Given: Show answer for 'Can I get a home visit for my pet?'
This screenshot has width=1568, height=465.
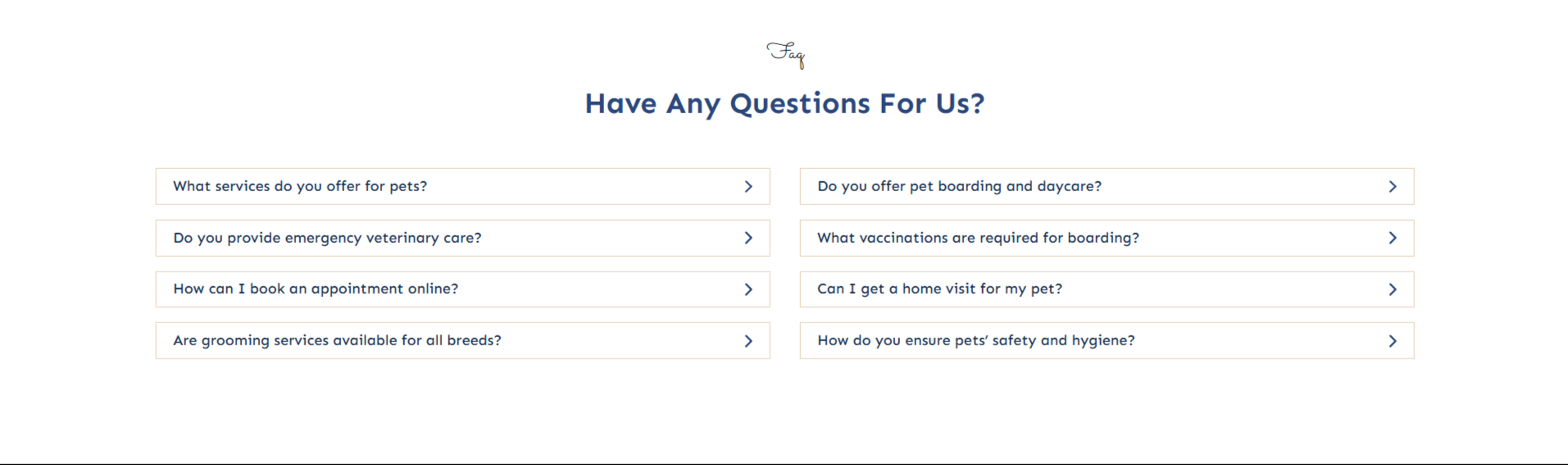Looking at the screenshot, I should click(x=939, y=289).
